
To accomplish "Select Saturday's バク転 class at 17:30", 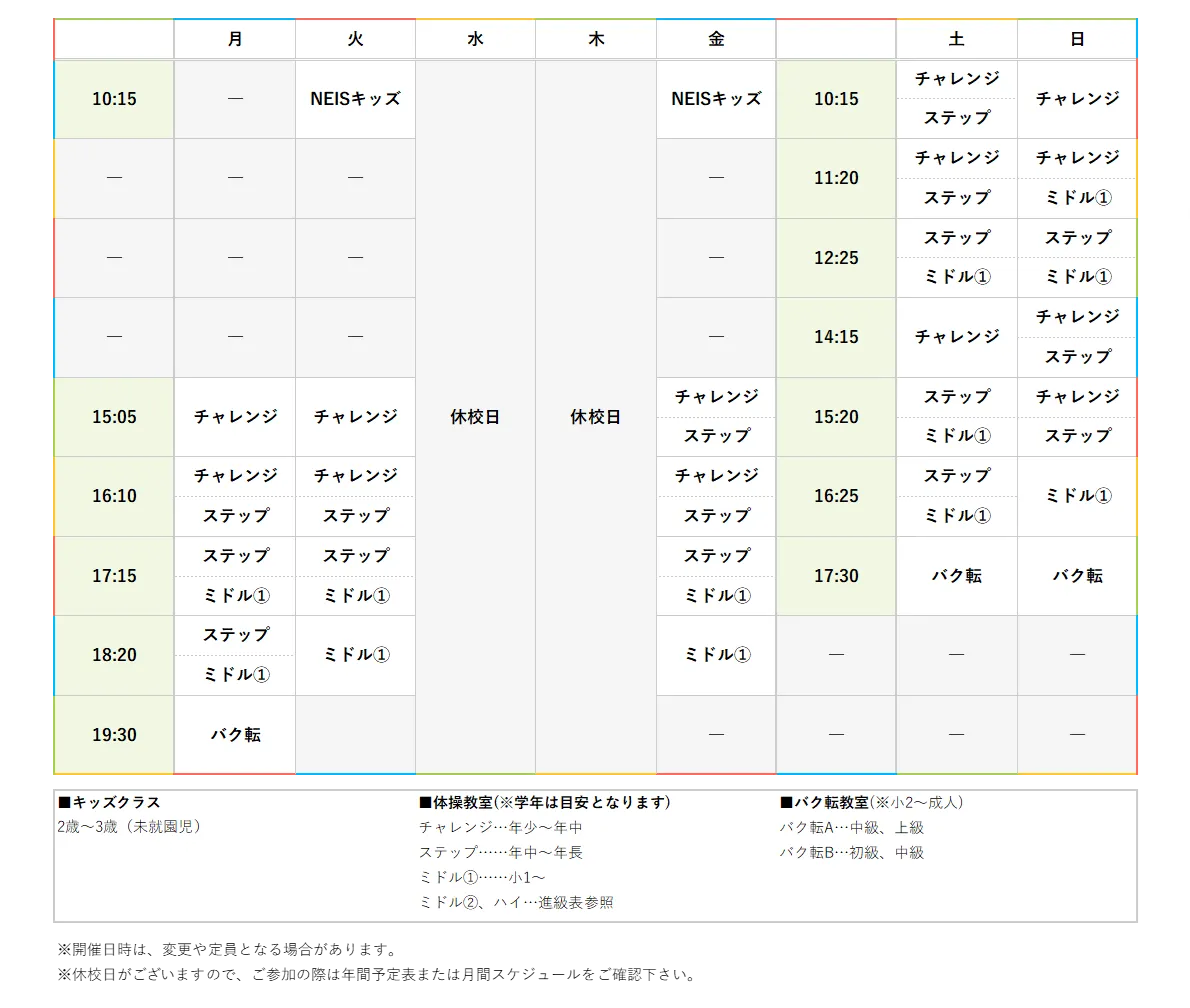I will coord(956,576).
